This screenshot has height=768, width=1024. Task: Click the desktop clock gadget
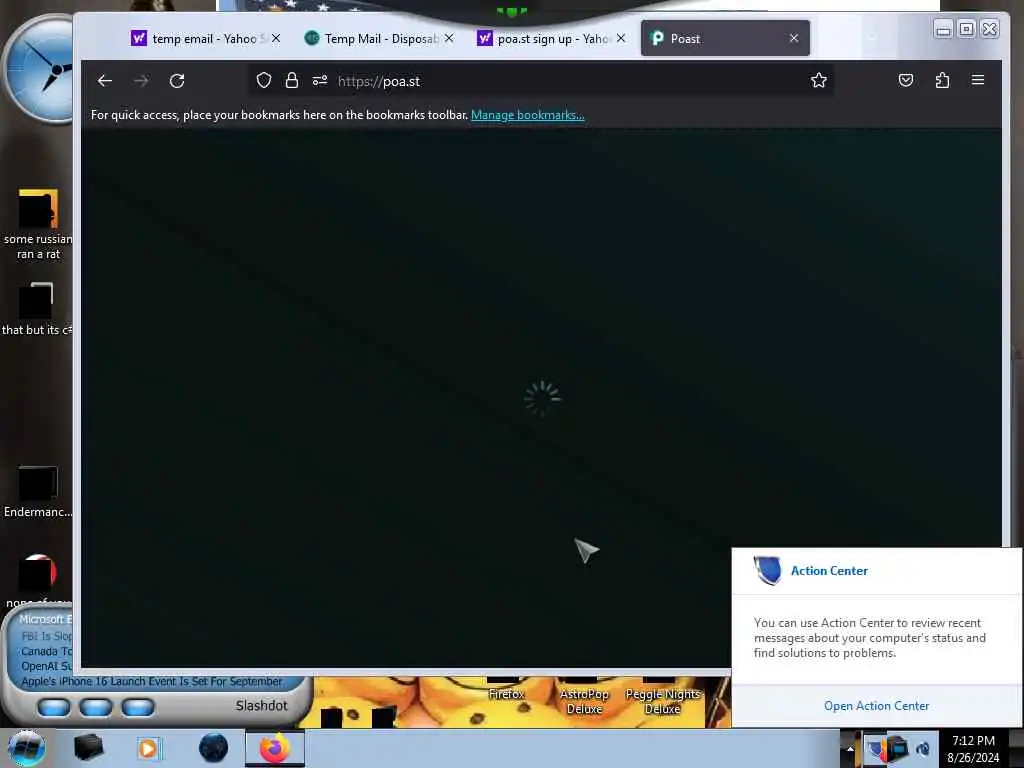pyautogui.click(x=39, y=69)
